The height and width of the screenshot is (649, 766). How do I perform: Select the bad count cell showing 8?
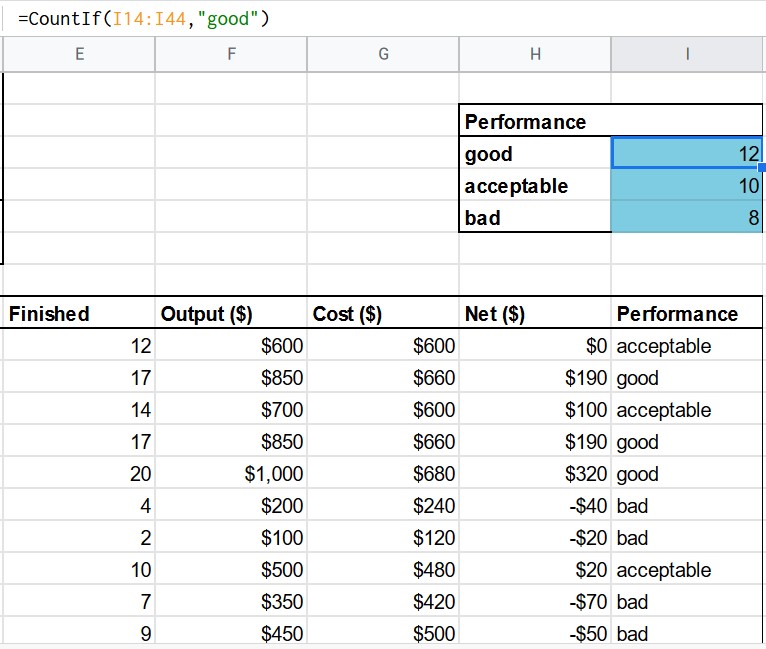point(687,218)
